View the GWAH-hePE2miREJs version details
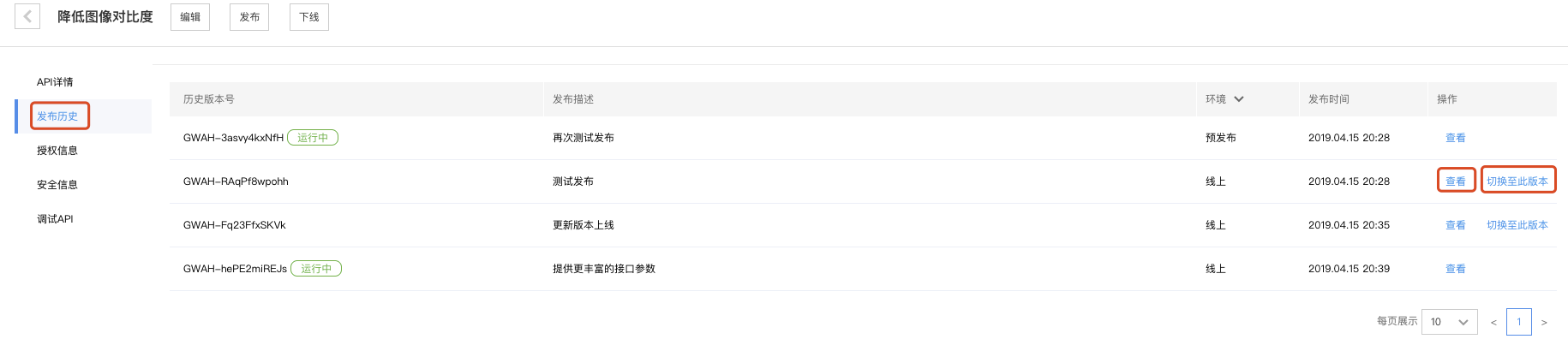 [1456, 269]
